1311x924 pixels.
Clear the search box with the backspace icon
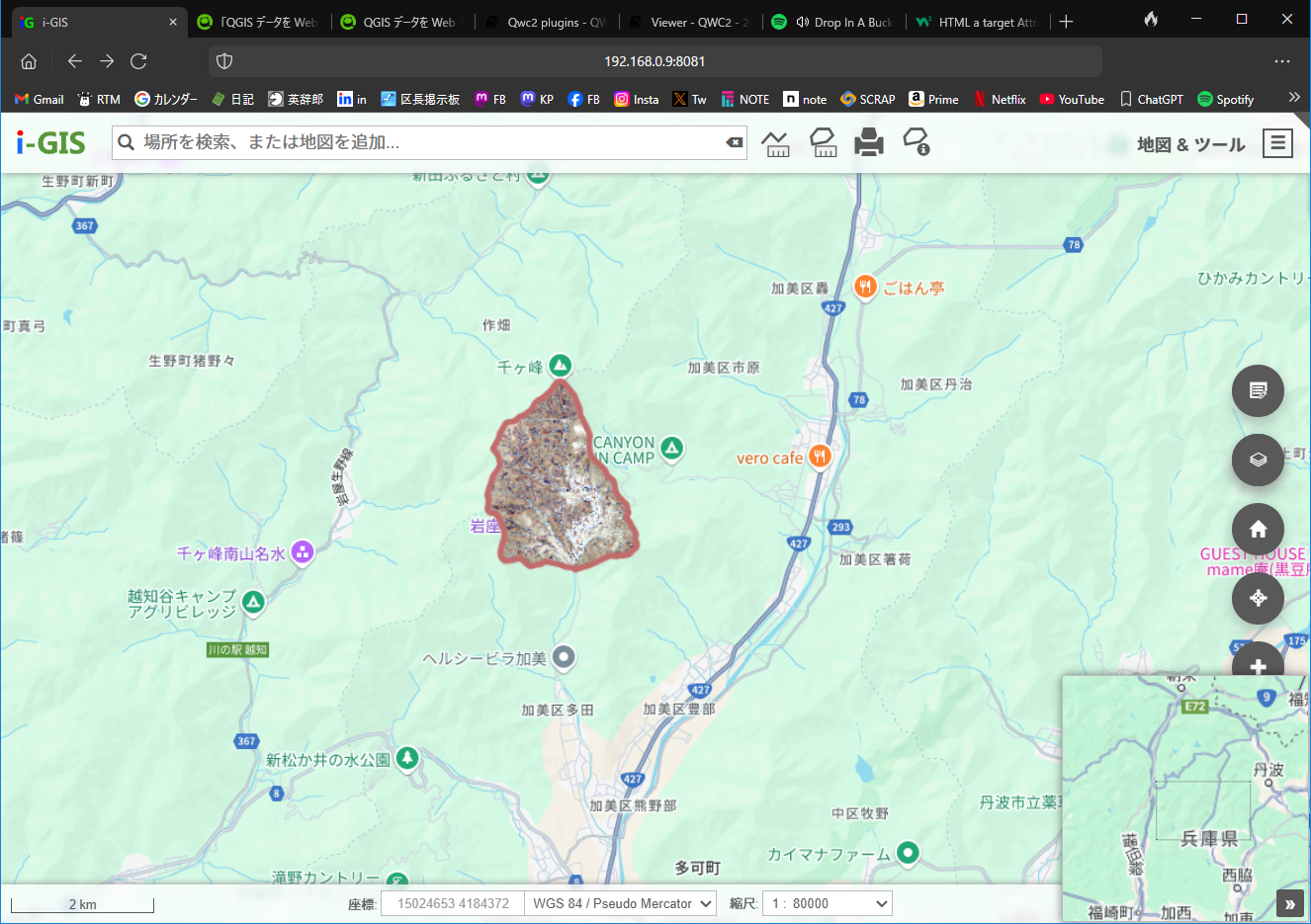734,142
